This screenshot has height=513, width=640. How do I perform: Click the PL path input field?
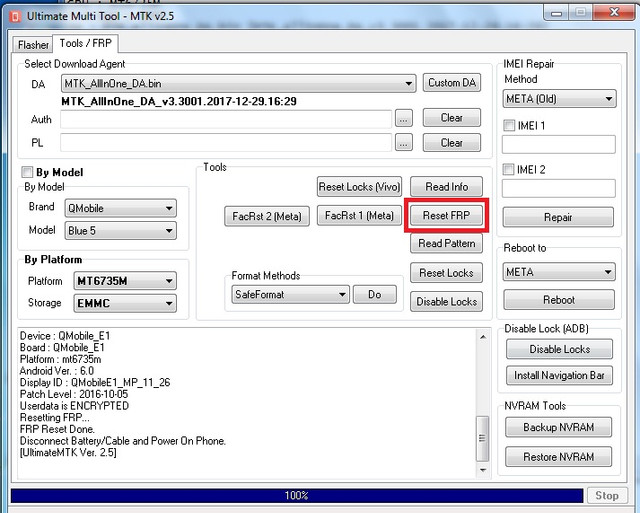[x=226, y=143]
